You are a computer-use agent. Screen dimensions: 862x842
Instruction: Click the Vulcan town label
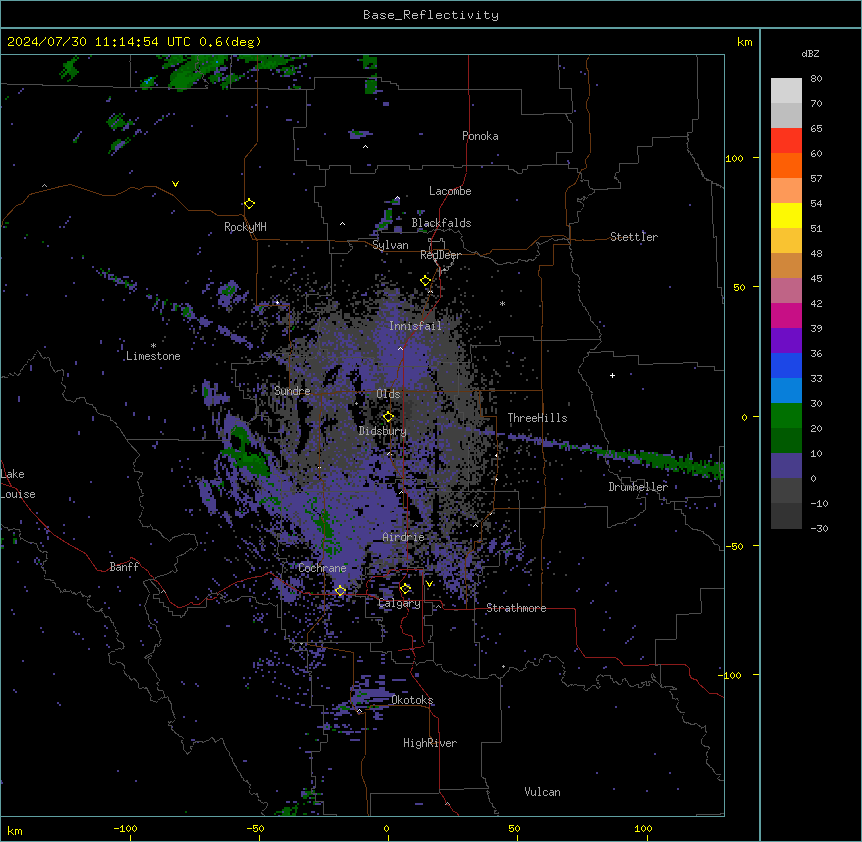[542, 792]
